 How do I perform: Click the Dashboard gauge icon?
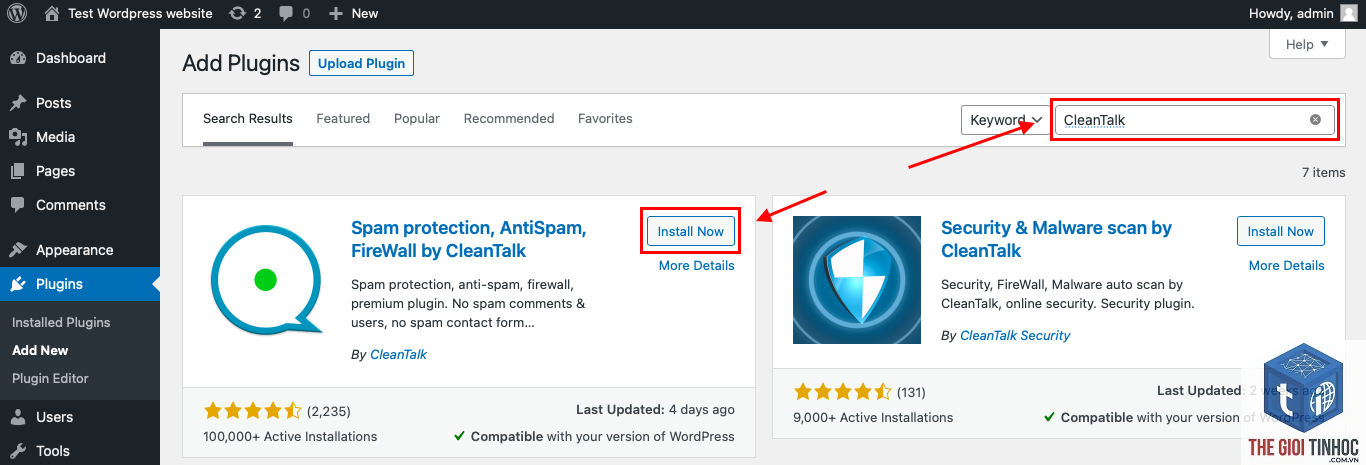pyautogui.click(x=18, y=58)
